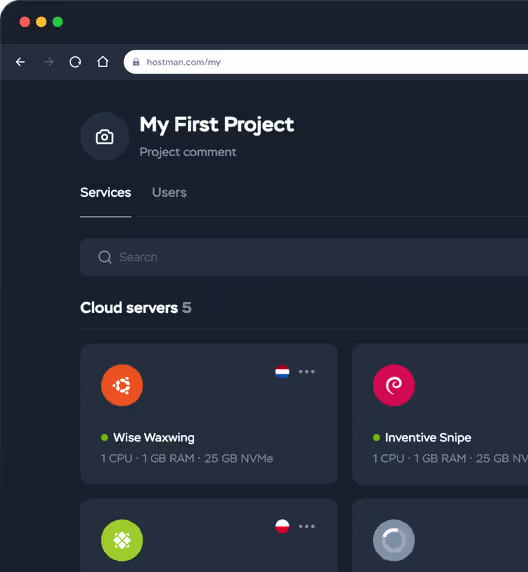Close the window with the red button
Screen dimensions: 528x572
click(x=25, y=22)
